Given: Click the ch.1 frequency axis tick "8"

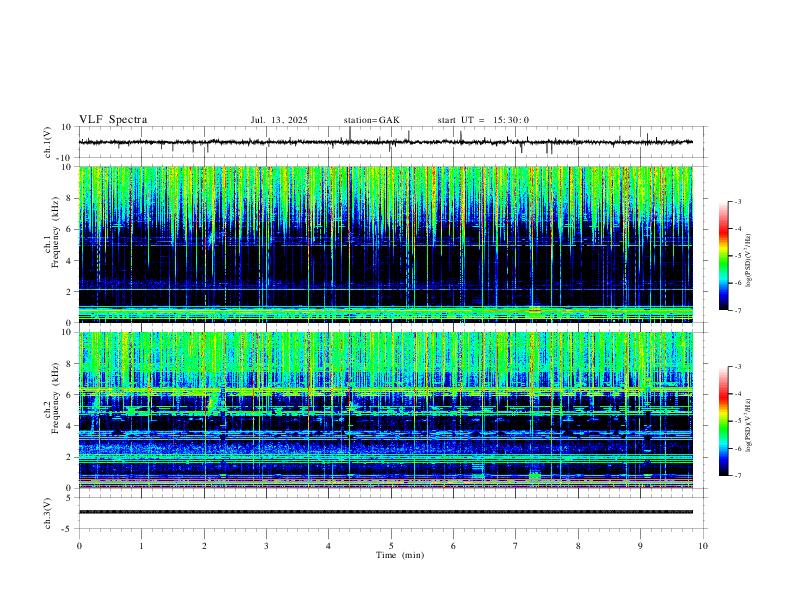Looking at the screenshot, I should pos(70,198).
